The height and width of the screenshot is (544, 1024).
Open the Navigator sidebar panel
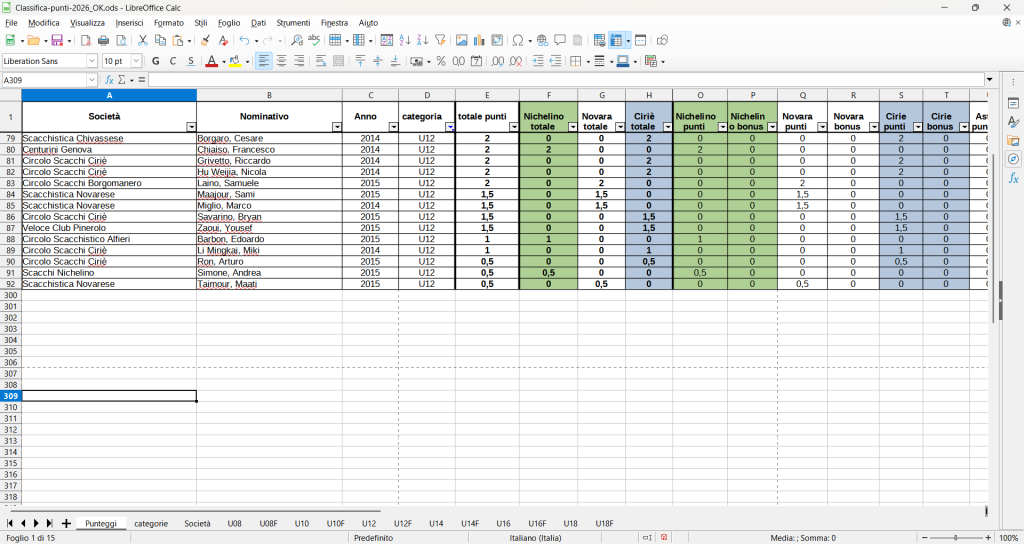click(x=1013, y=159)
